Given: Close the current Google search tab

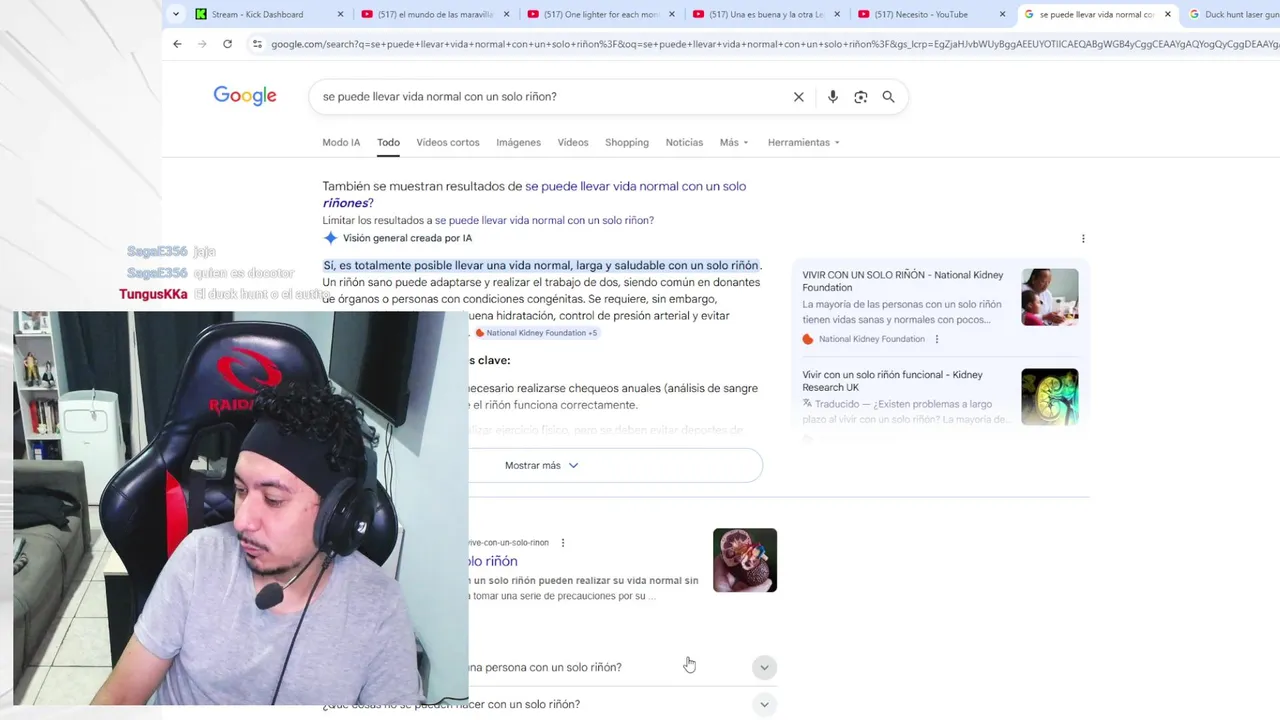Looking at the screenshot, I should pos(1167,14).
